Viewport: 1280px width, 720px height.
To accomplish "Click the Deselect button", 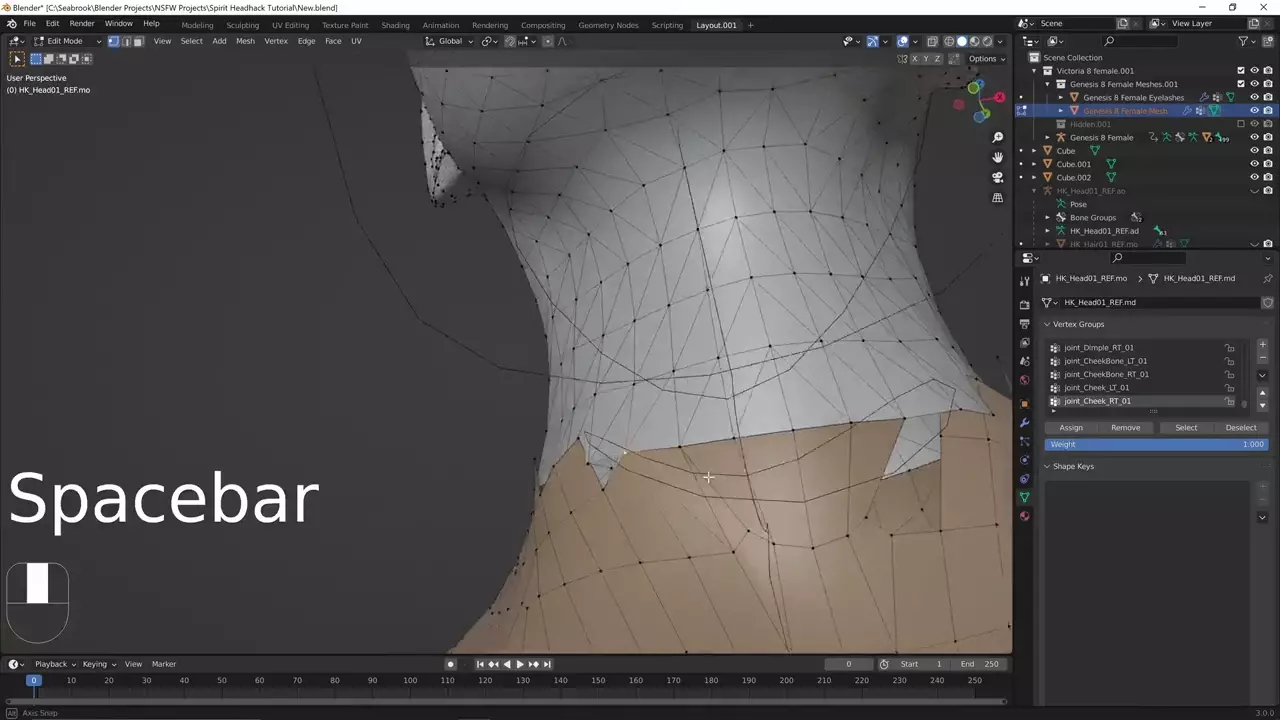I will [1240, 428].
